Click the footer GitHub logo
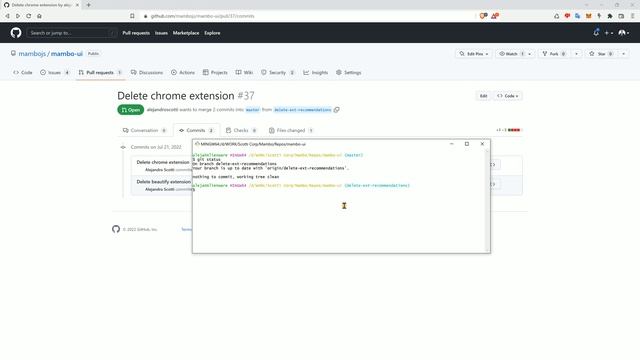 [116, 229]
